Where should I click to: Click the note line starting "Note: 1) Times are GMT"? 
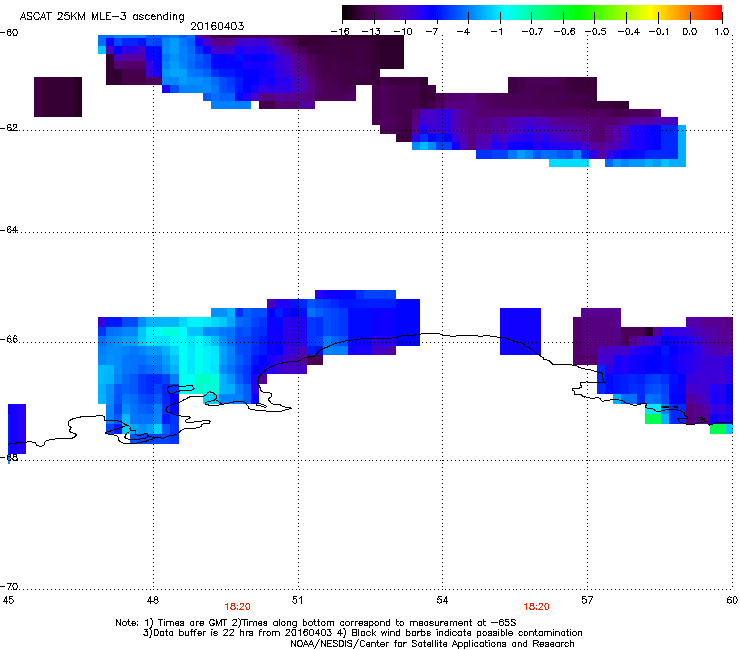pyautogui.click(x=316, y=623)
